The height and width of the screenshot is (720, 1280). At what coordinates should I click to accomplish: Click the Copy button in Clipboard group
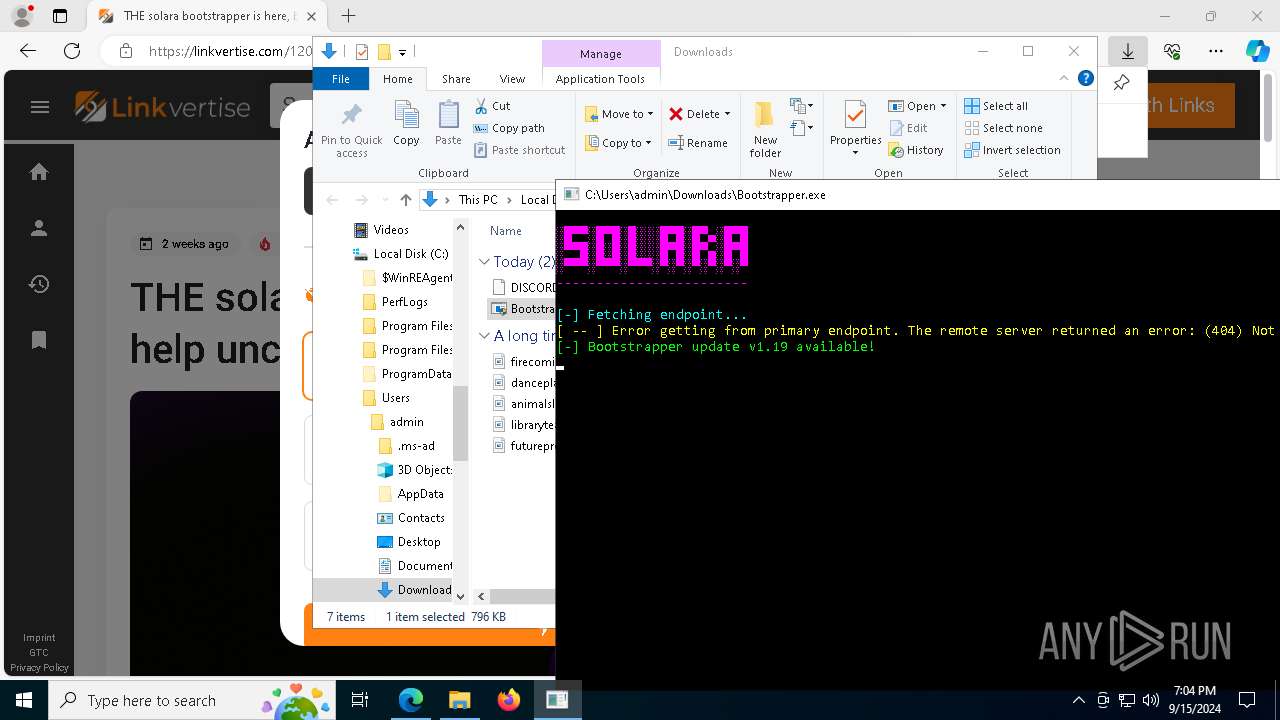tap(406, 124)
